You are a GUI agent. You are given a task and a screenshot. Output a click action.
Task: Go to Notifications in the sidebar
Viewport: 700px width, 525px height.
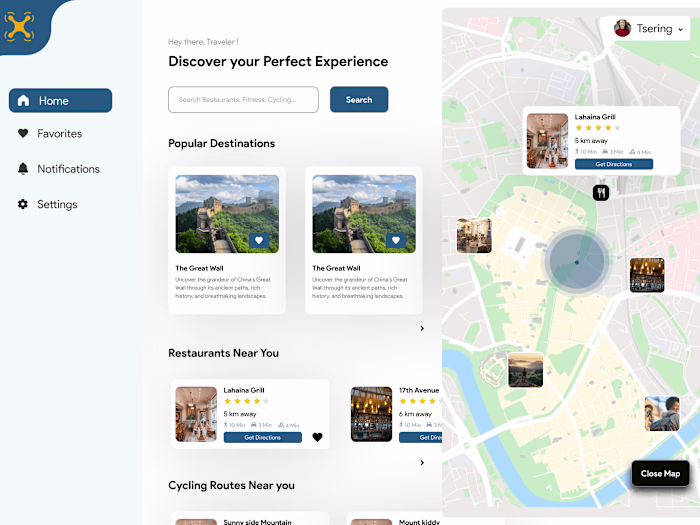pos(58,169)
